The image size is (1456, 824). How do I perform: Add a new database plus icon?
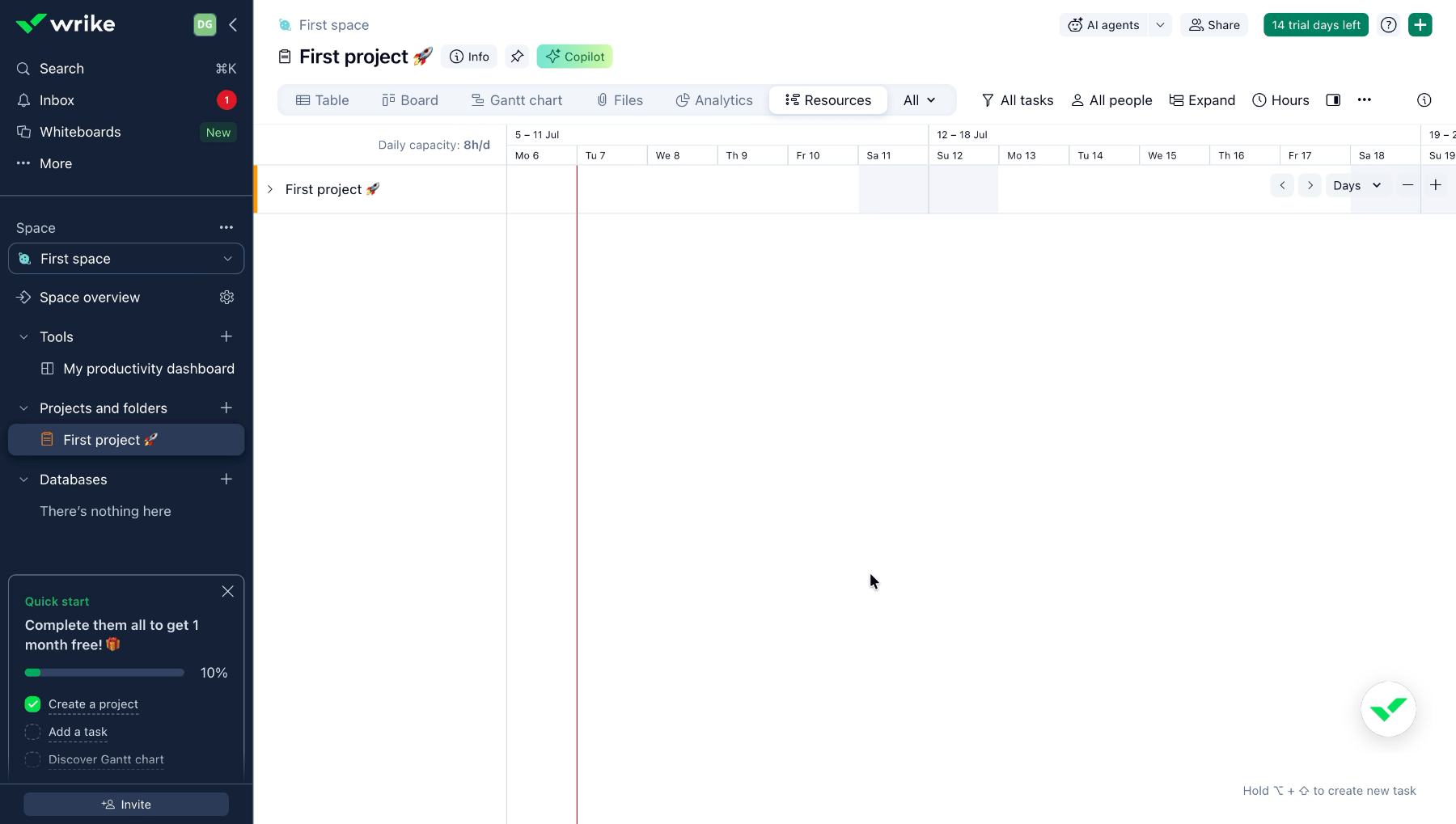(226, 480)
